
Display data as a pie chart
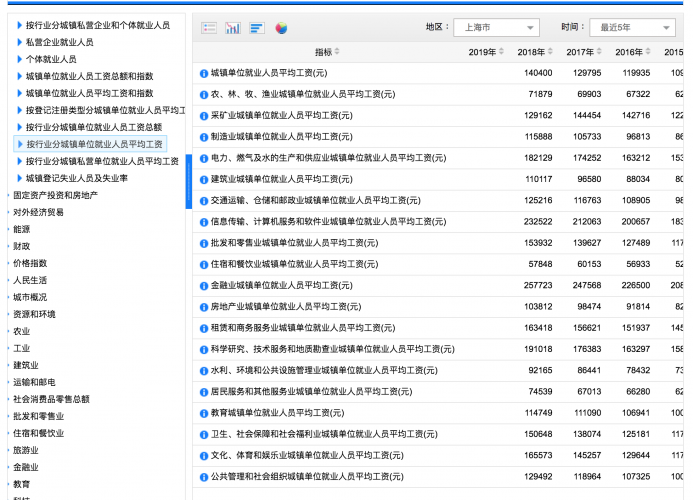point(281,28)
